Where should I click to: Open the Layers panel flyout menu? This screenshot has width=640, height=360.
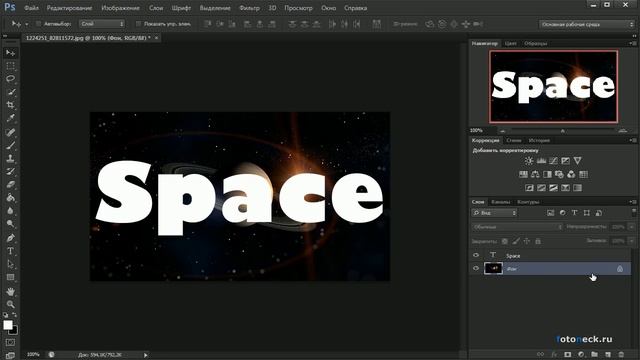[633, 202]
